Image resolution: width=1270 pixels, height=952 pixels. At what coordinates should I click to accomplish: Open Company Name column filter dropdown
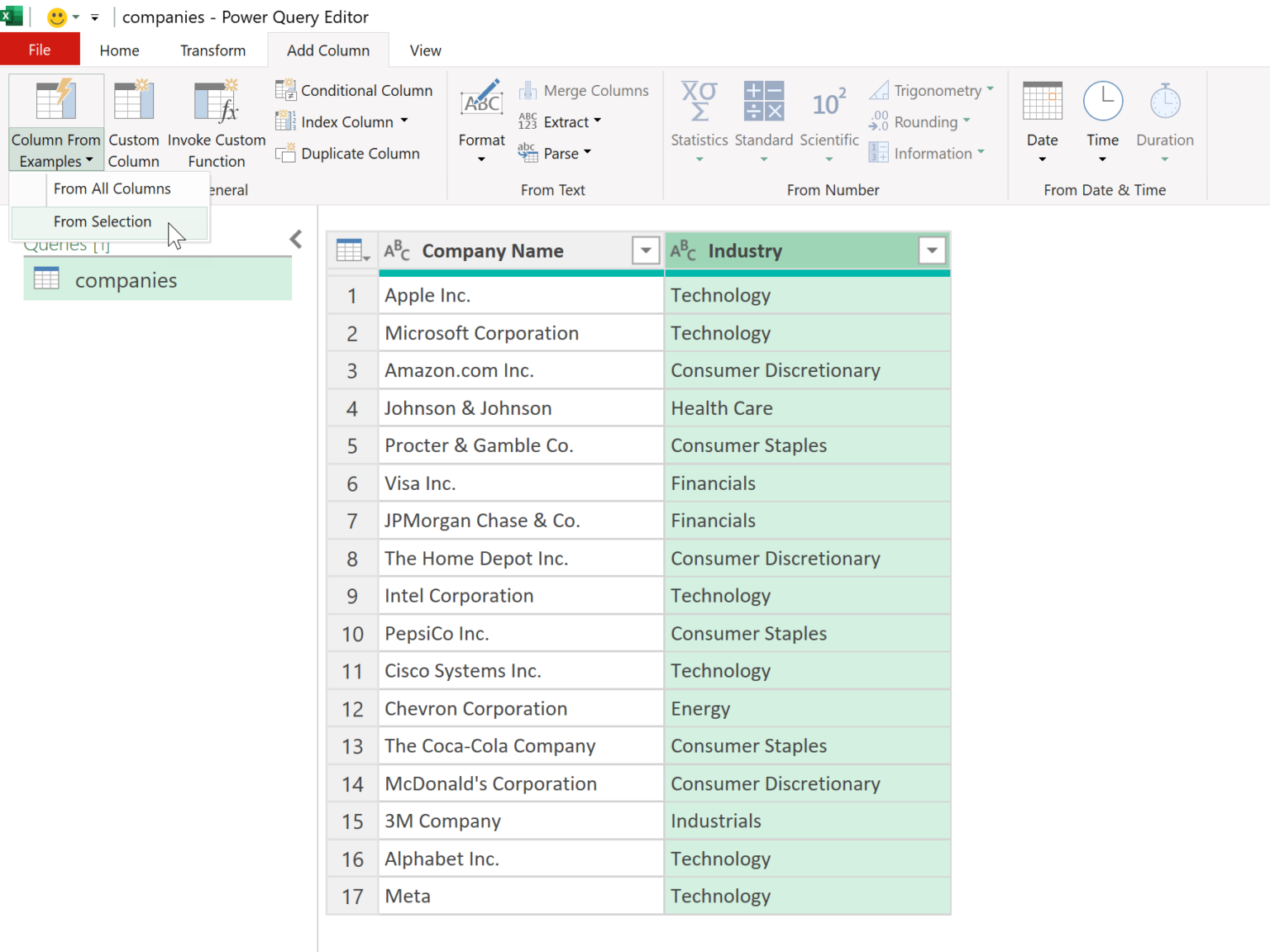pos(645,250)
